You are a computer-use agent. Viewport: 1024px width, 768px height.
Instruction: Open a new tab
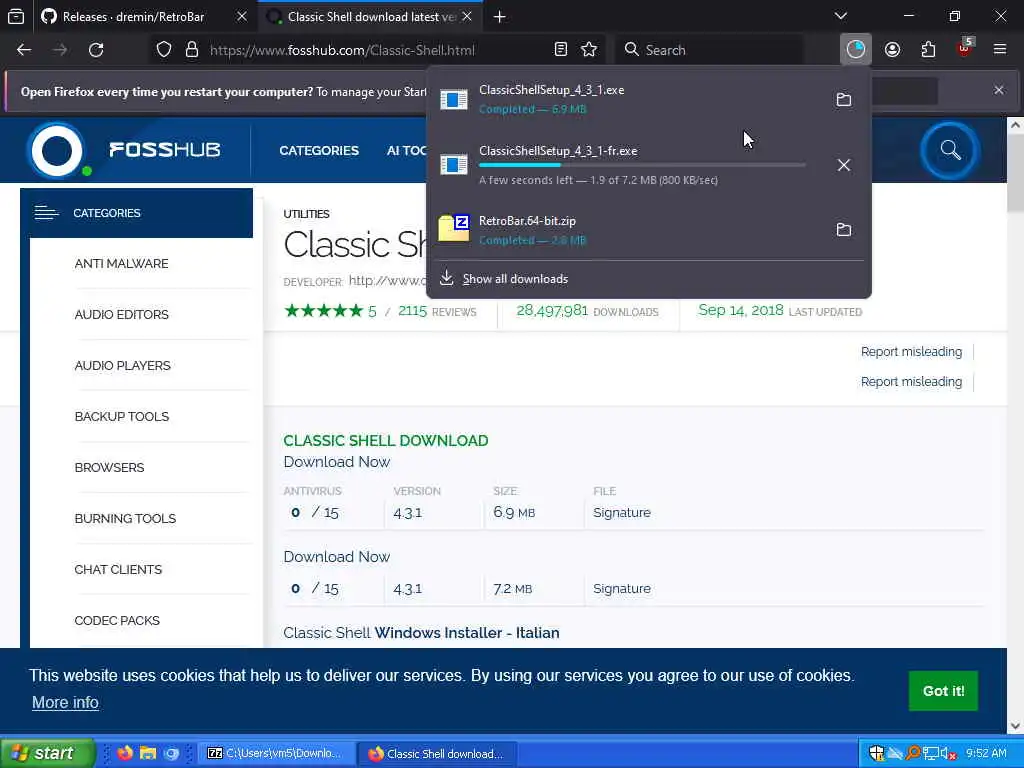click(500, 17)
